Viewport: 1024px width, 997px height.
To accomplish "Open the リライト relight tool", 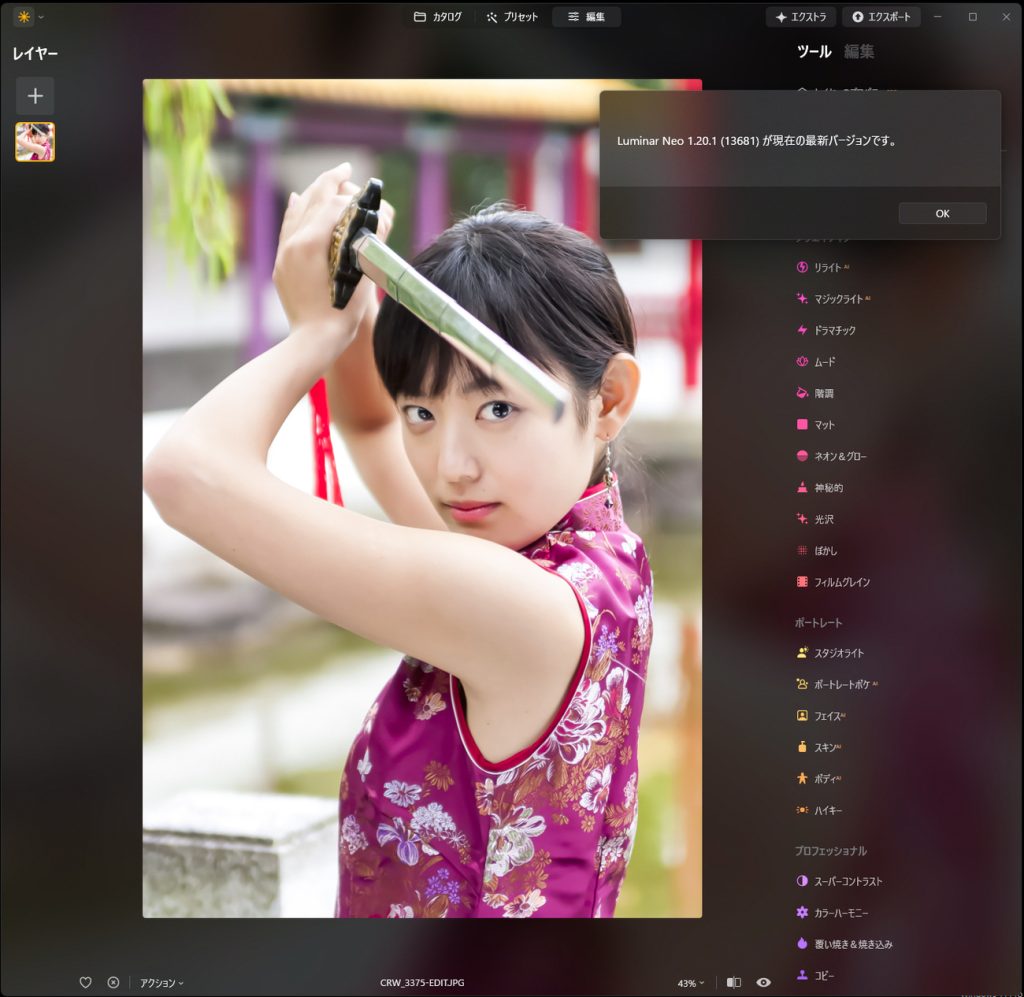I will point(827,267).
